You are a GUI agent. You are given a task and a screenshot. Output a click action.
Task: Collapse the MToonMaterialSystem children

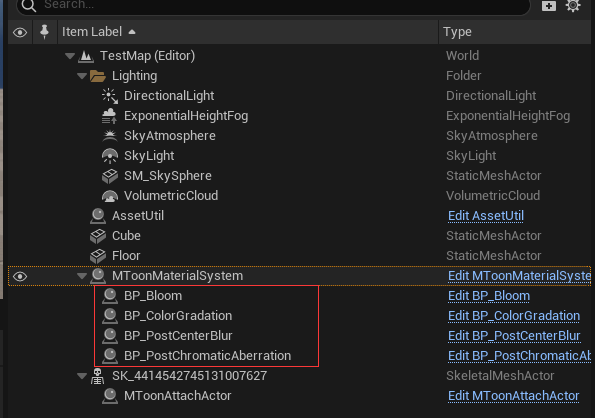click(82, 276)
